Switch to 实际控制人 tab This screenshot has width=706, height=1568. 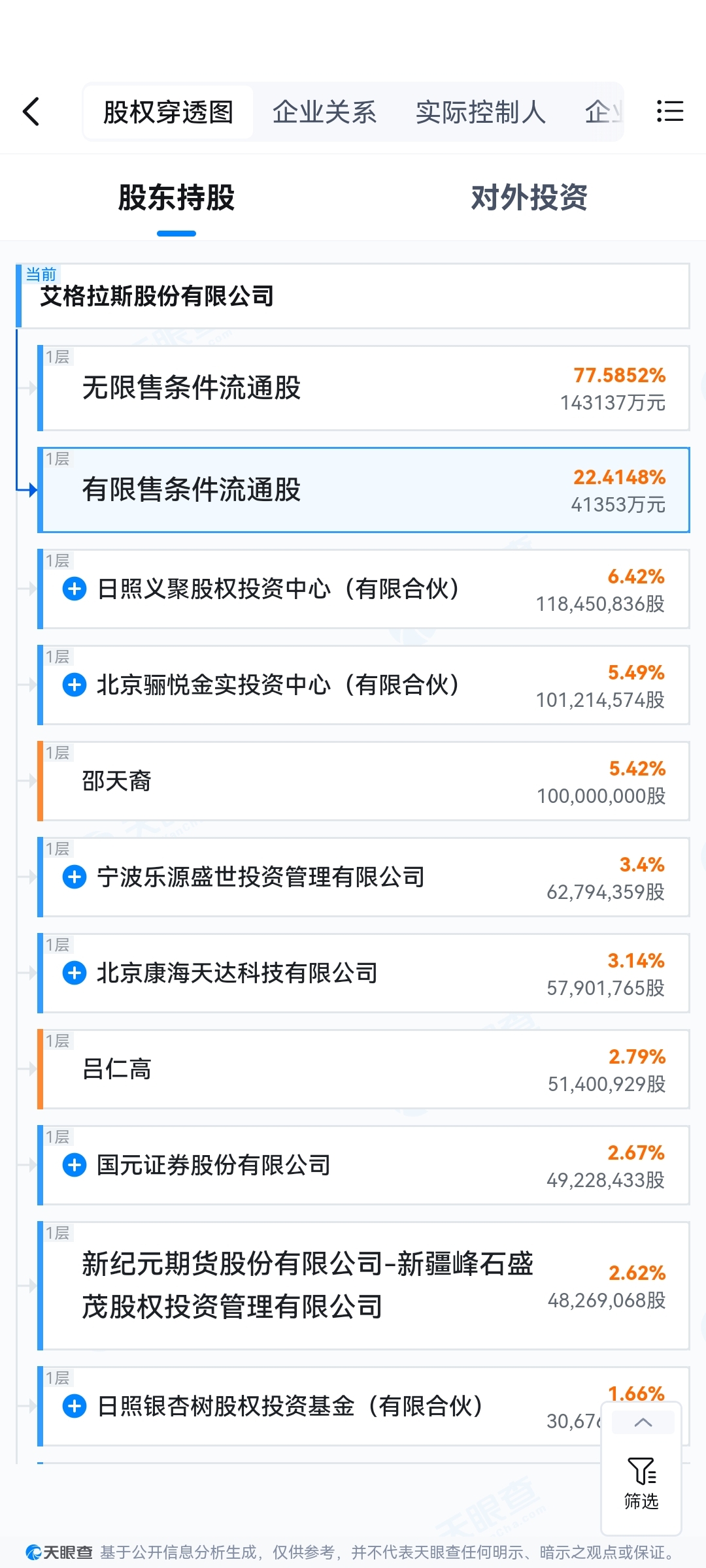(480, 112)
